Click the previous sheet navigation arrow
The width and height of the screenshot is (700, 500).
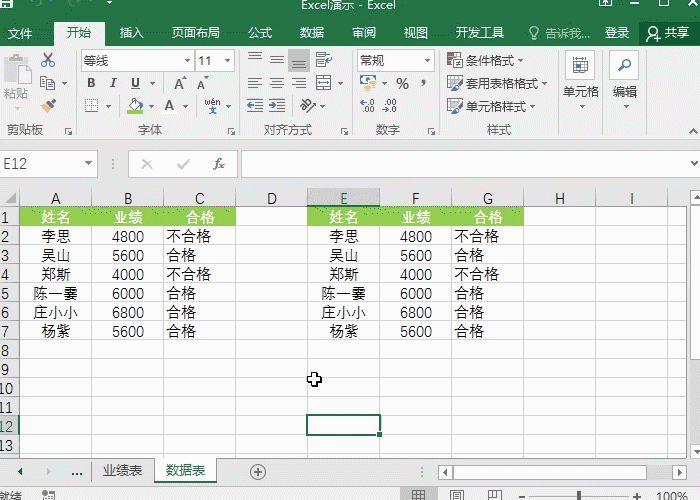[x=20, y=471]
